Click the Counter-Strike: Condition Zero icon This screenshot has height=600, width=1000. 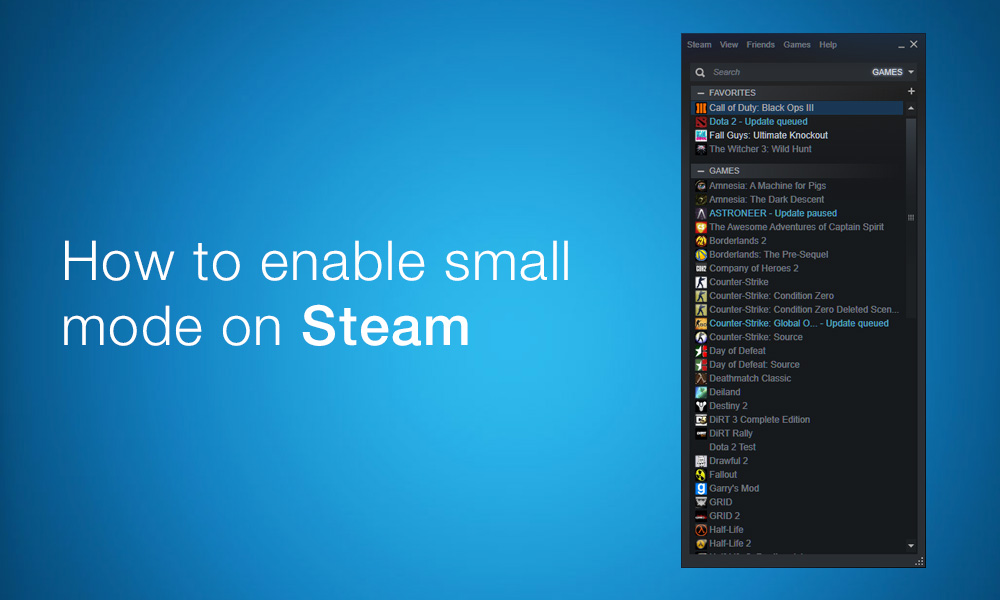coord(701,296)
